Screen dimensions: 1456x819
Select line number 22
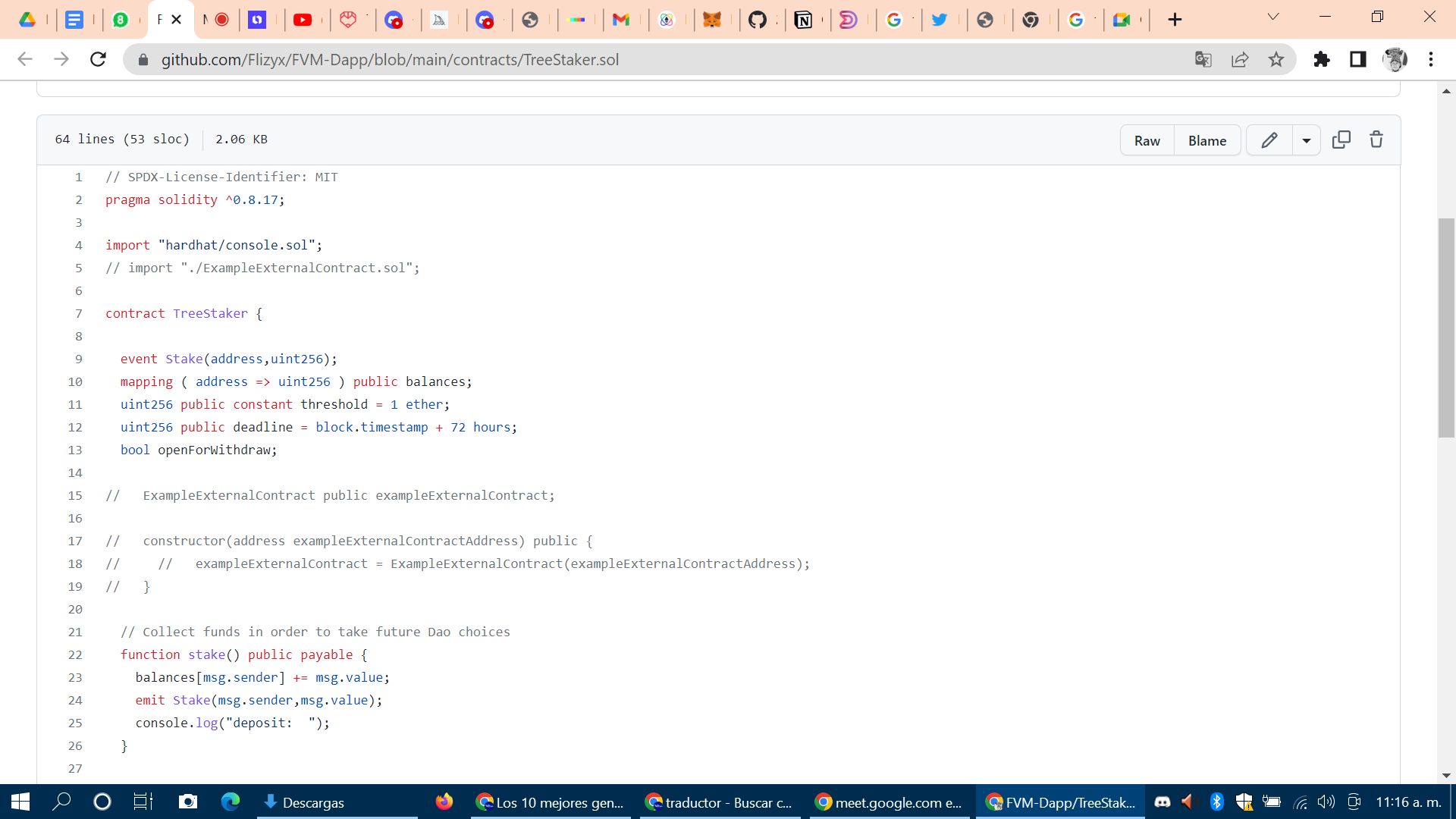(x=75, y=654)
